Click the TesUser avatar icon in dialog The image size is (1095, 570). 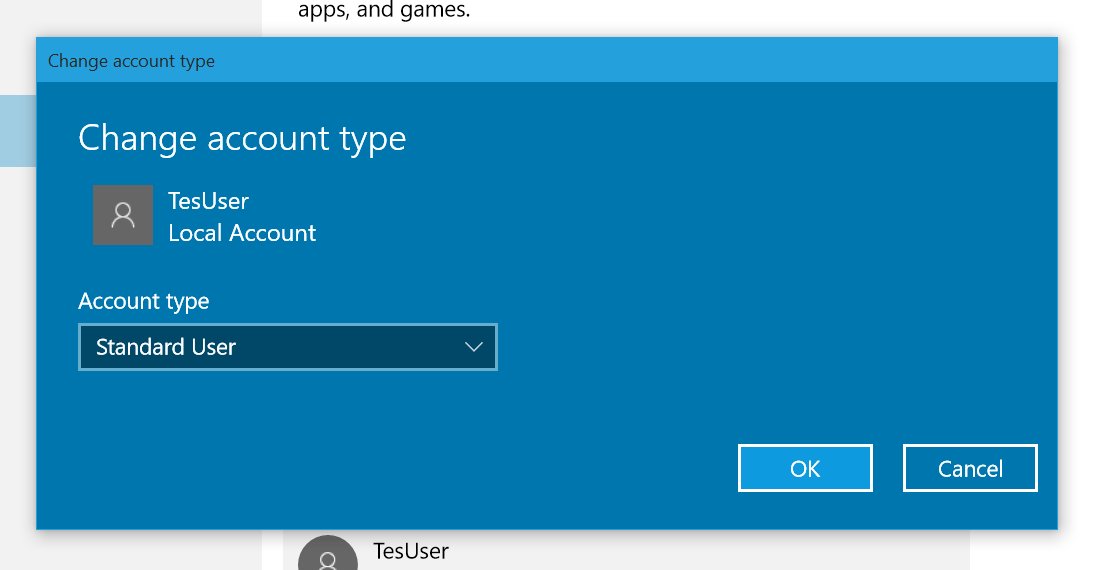(123, 215)
